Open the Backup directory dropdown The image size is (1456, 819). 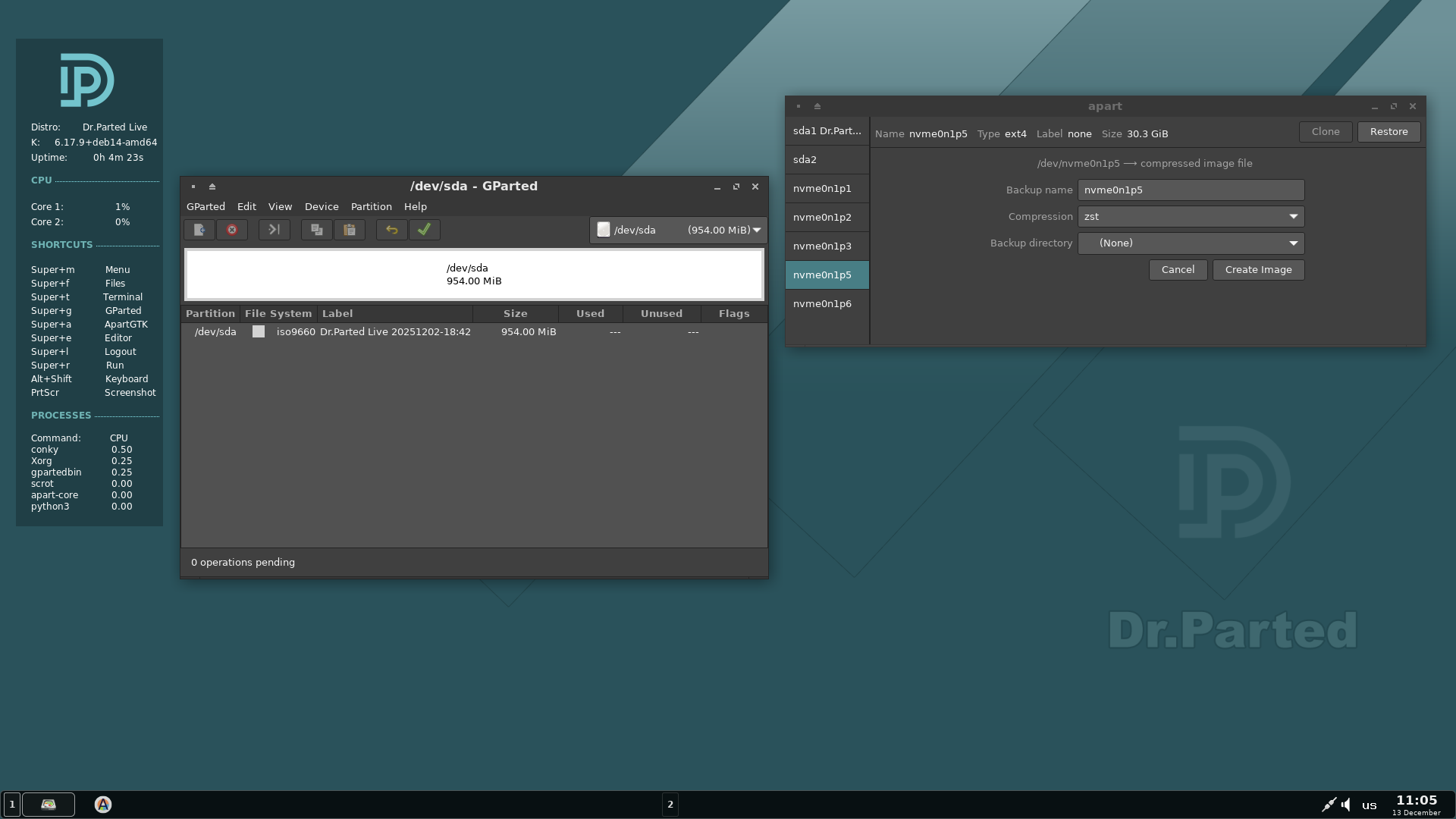pyautogui.click(x=1191, y=243)
